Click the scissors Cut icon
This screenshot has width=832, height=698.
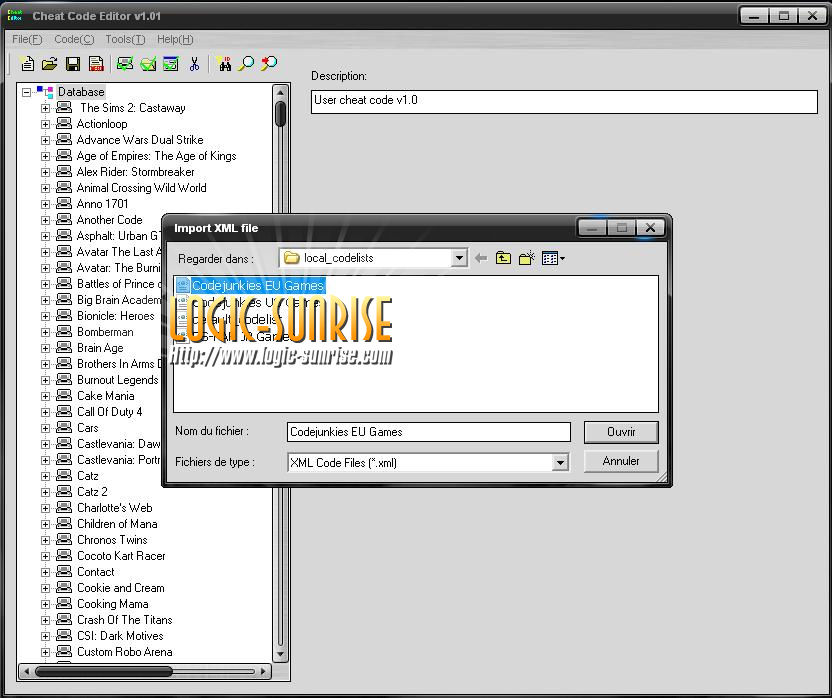pyautogui.click(x=195, y=64)
